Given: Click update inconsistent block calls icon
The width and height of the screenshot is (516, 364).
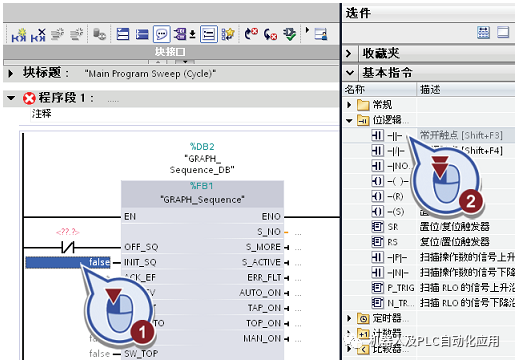Looking at the screenshot, I should (289, 34).
